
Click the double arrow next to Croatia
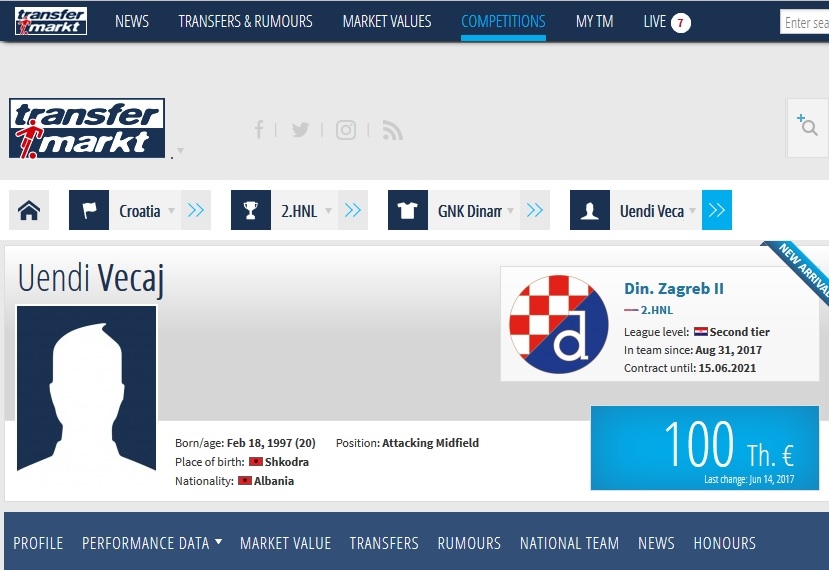click(196, 210)
